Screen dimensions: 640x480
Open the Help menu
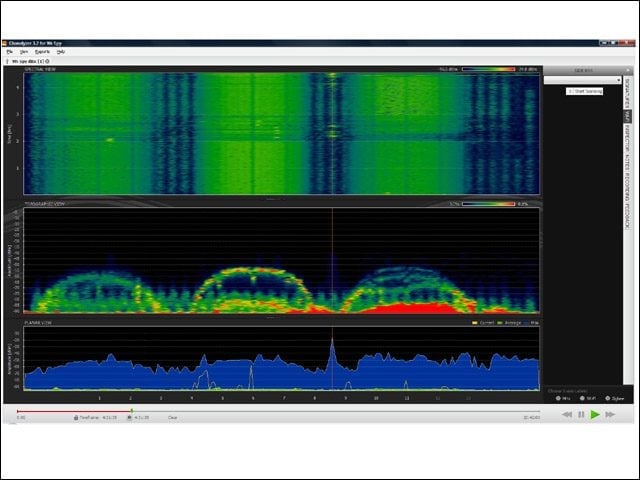61,52
